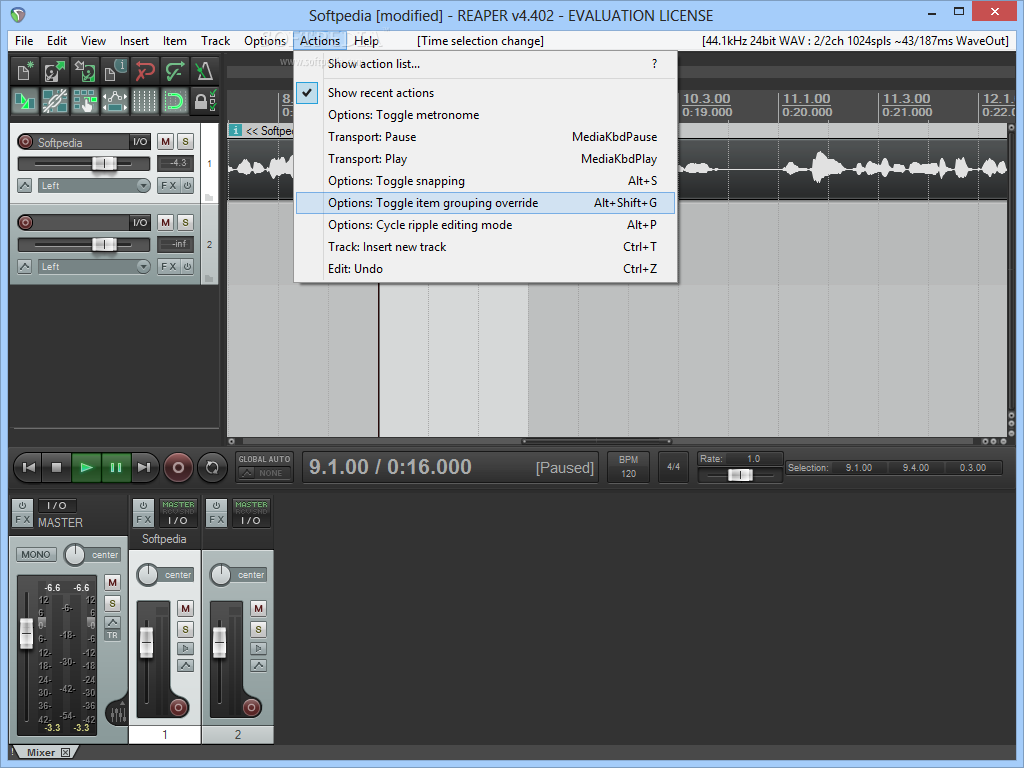Toggle snap magnet toolbar icon

(175, 101)
